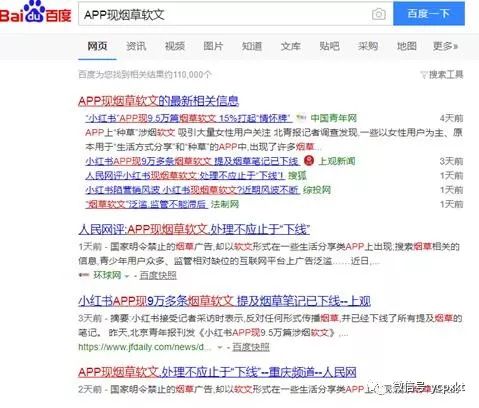The height and width of the screenshot is (408, 479).
Task: Open result 人民网评:APP现烟草软文 处理不应止于"下线"
Action: point(194,229)
